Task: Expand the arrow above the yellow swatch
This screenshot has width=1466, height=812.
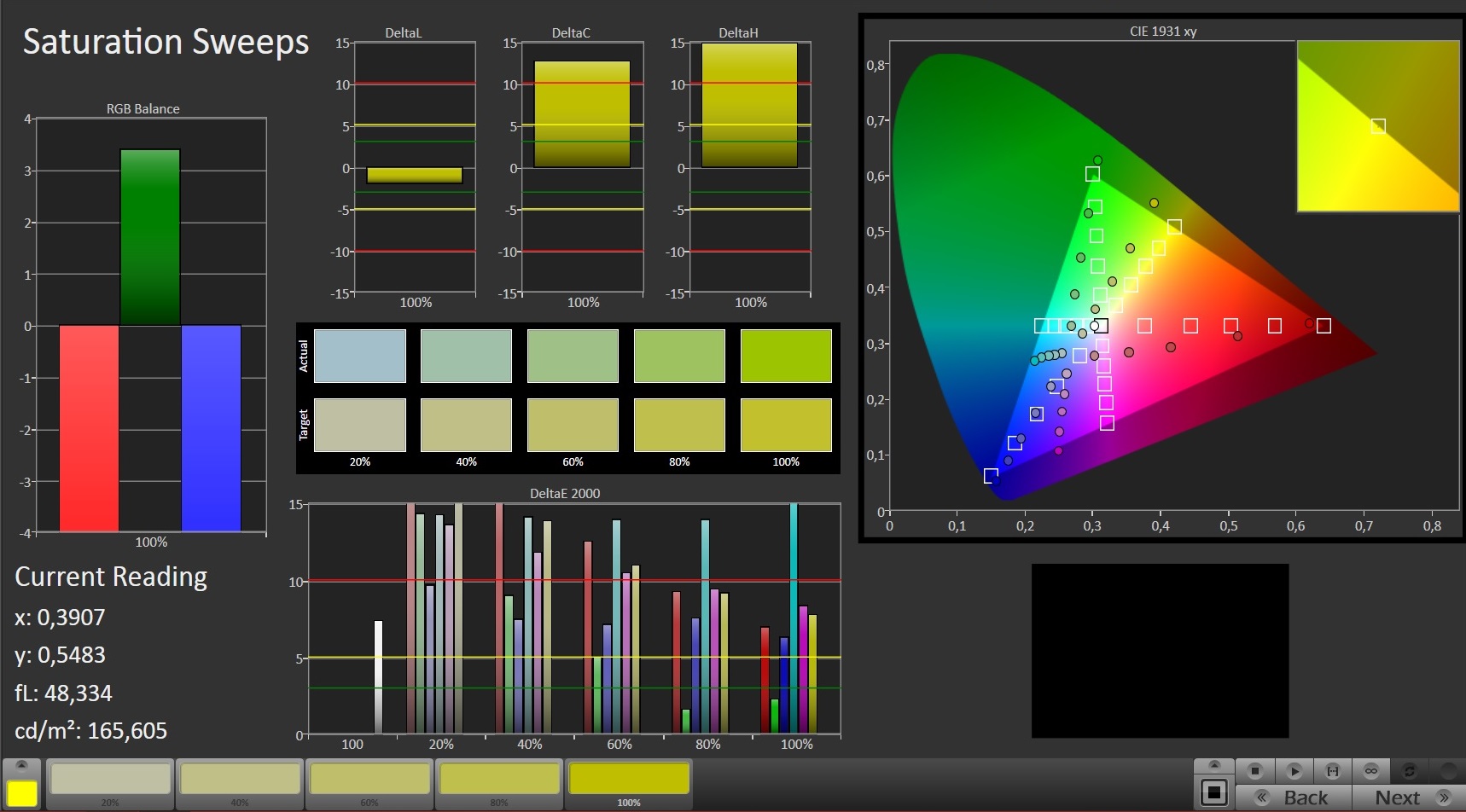Action: (22, 765)
